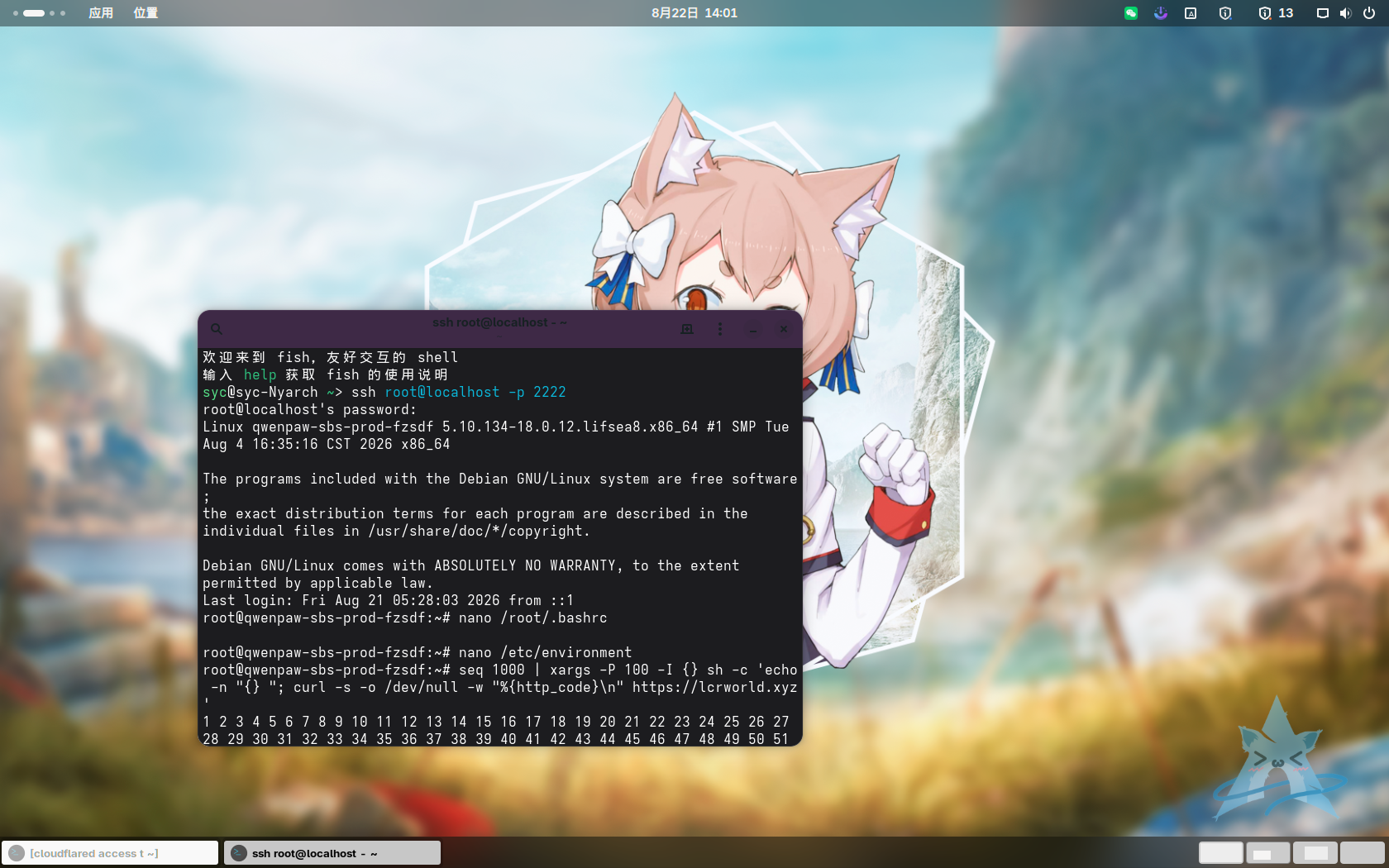Image resolution: width=1389 pixels, height=868 pixels.
Task: Click the shield icon with blue dot
Action: point(1225,13)
